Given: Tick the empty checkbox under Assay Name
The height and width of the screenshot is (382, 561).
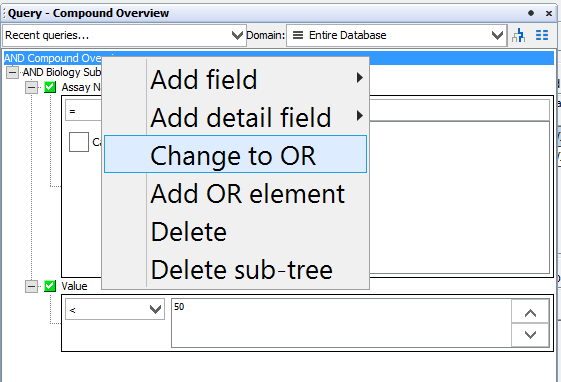Looking at the screenshot, I should 79,142.
